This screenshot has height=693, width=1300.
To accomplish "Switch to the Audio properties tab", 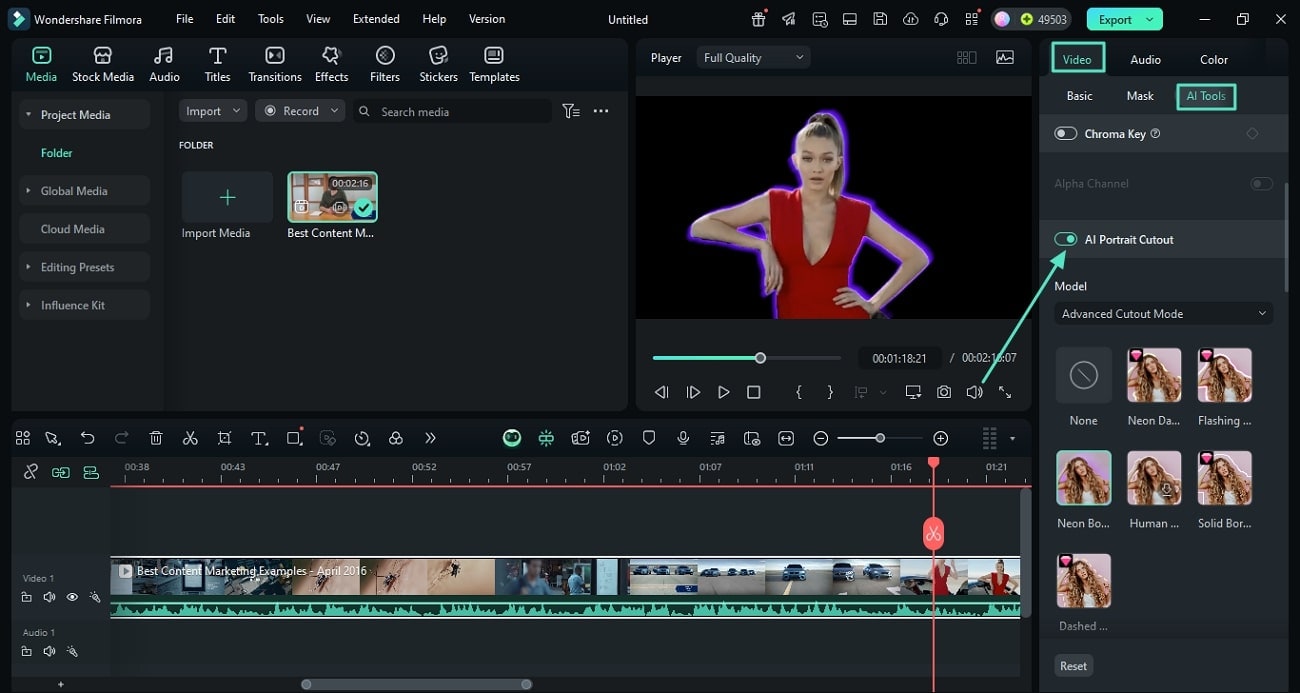I will coord(1145,59).
